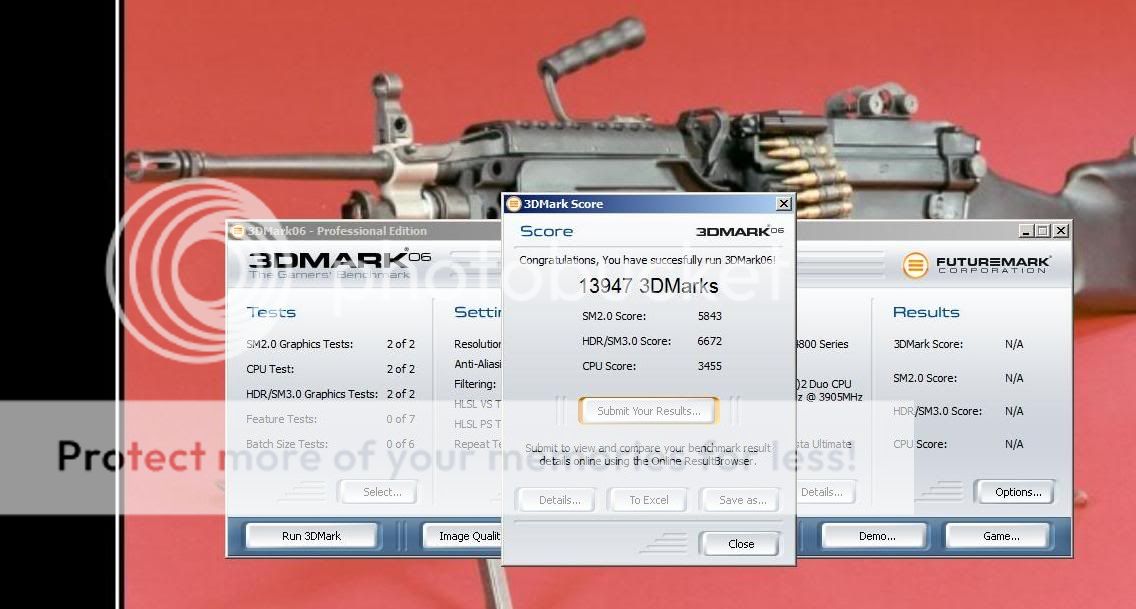Open the Image Quality tool
Image resolution: width=1136 pixels, height=609 pixels.
(463, 535)
